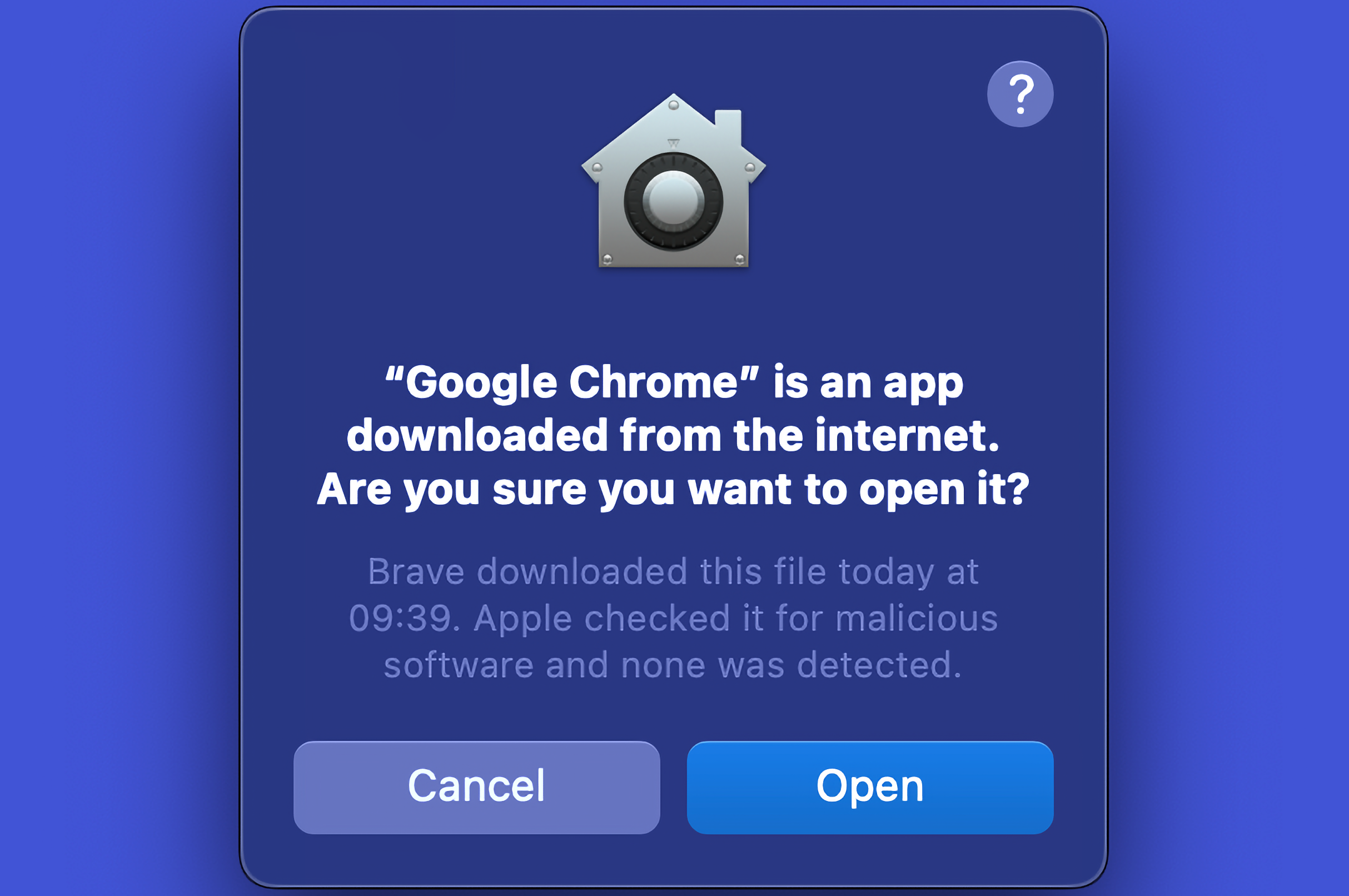Screen dimensions: 1349x896
Task: Click the empty dialog area left of house icon
Action: [411, 183]
